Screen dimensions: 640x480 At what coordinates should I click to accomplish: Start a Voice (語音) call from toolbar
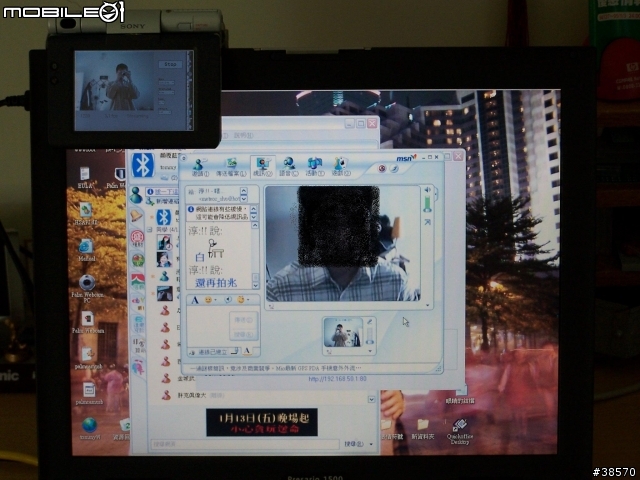point(289,167)
